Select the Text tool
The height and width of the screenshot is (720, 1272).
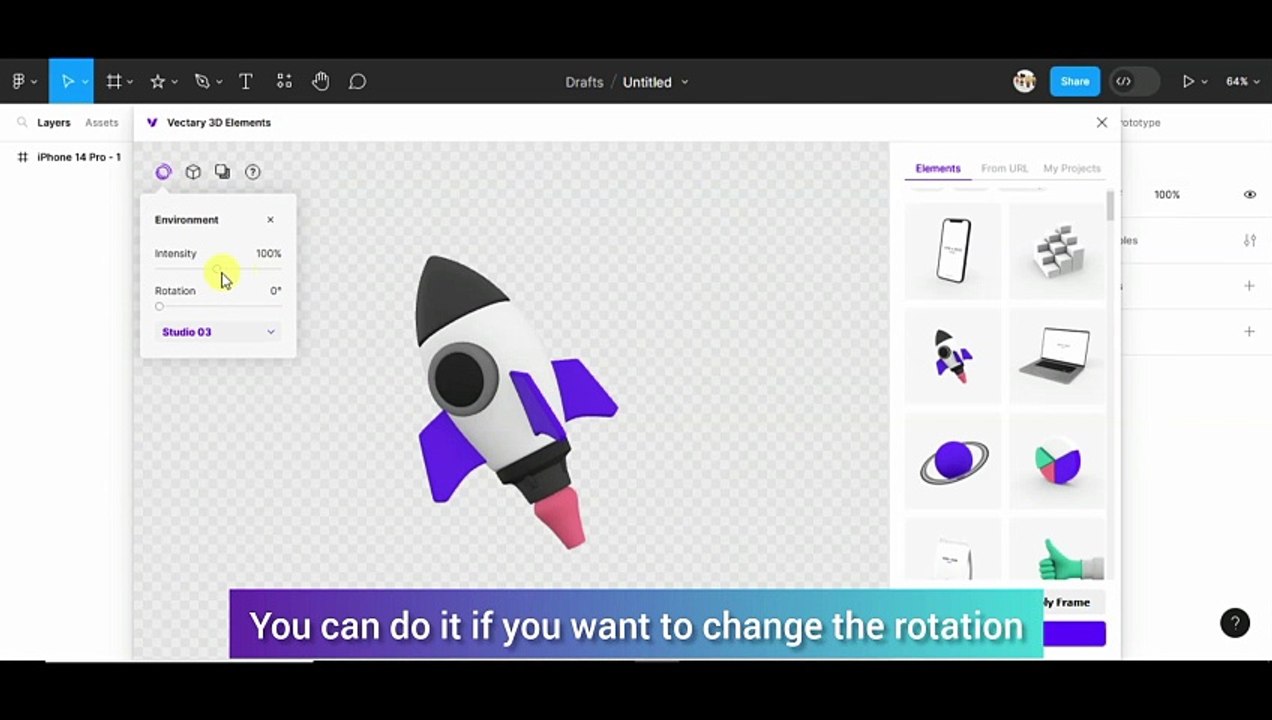click(245, 82)
